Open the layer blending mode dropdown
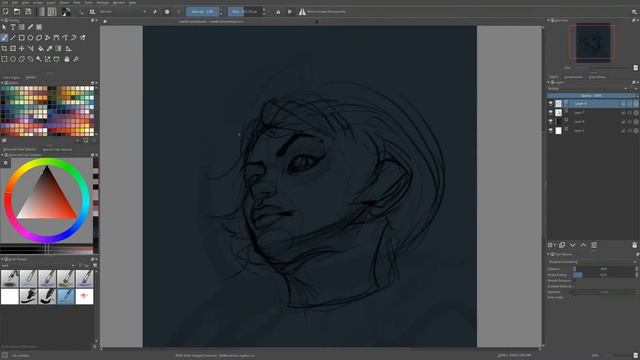The image size is (640, 360). tap(588, 89)
